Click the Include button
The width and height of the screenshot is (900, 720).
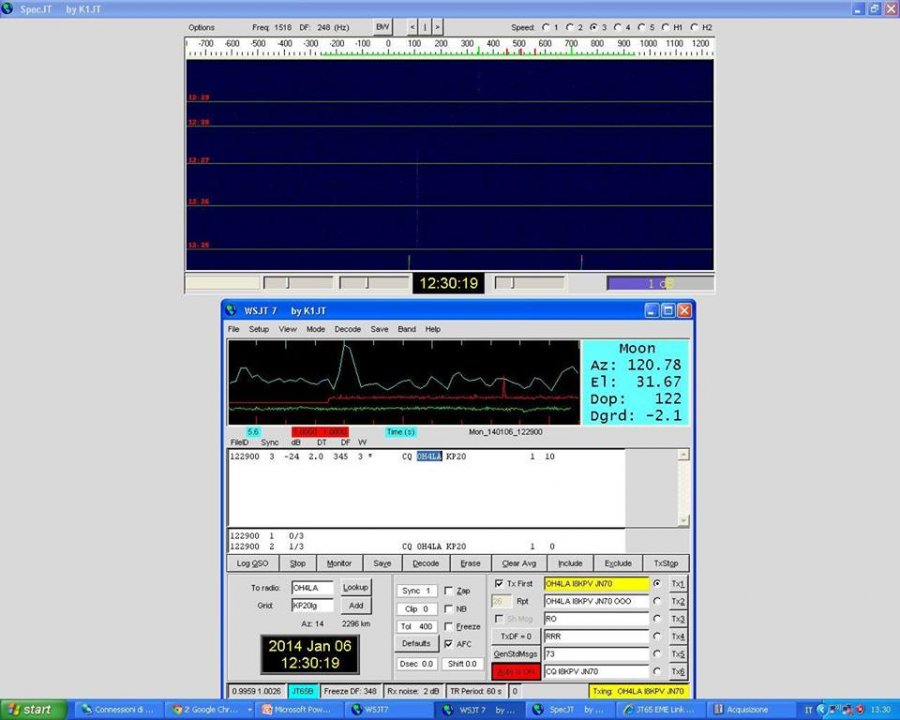click(570, 563)
